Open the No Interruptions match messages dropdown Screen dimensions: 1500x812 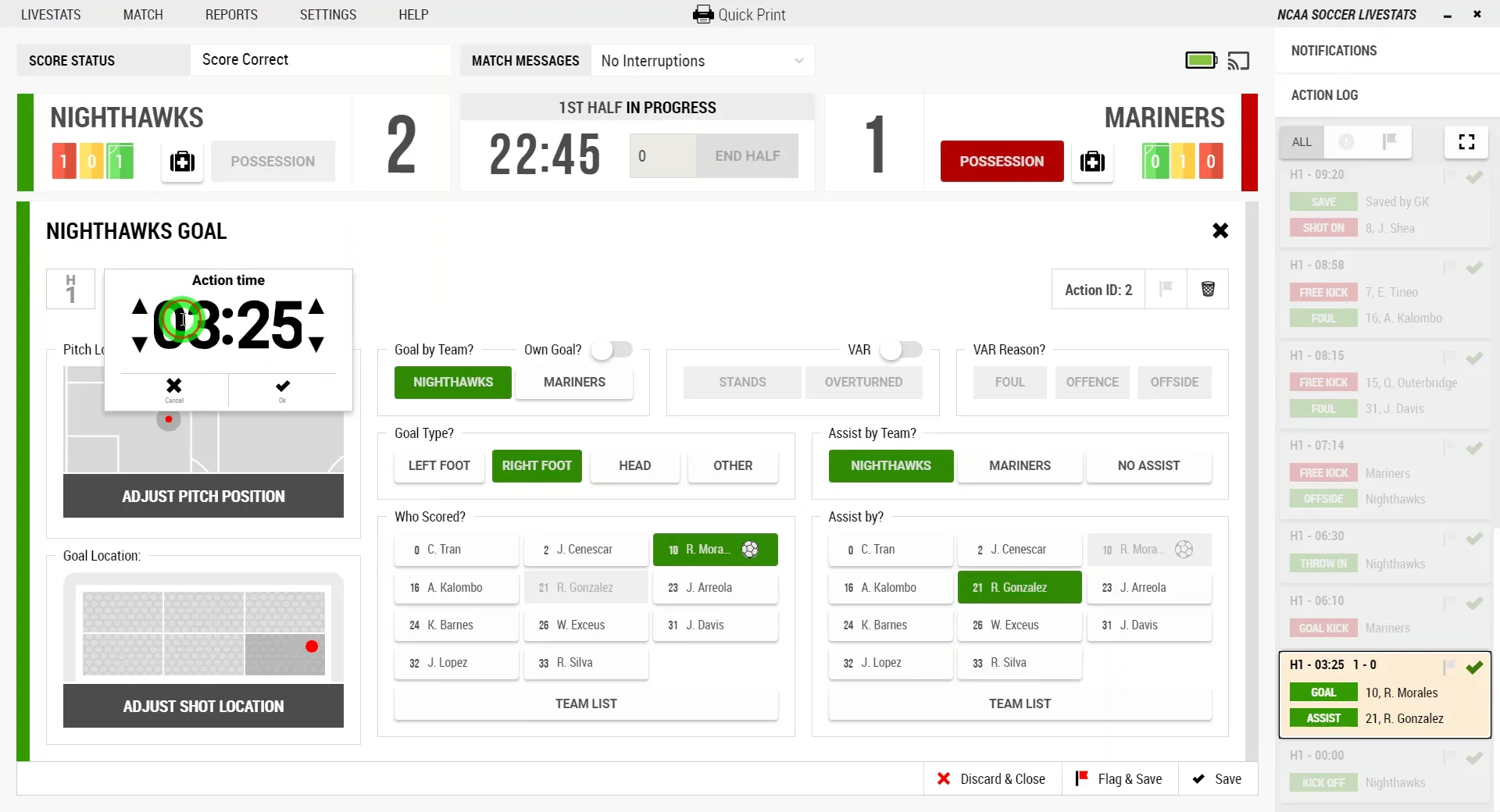pos(702,60)
